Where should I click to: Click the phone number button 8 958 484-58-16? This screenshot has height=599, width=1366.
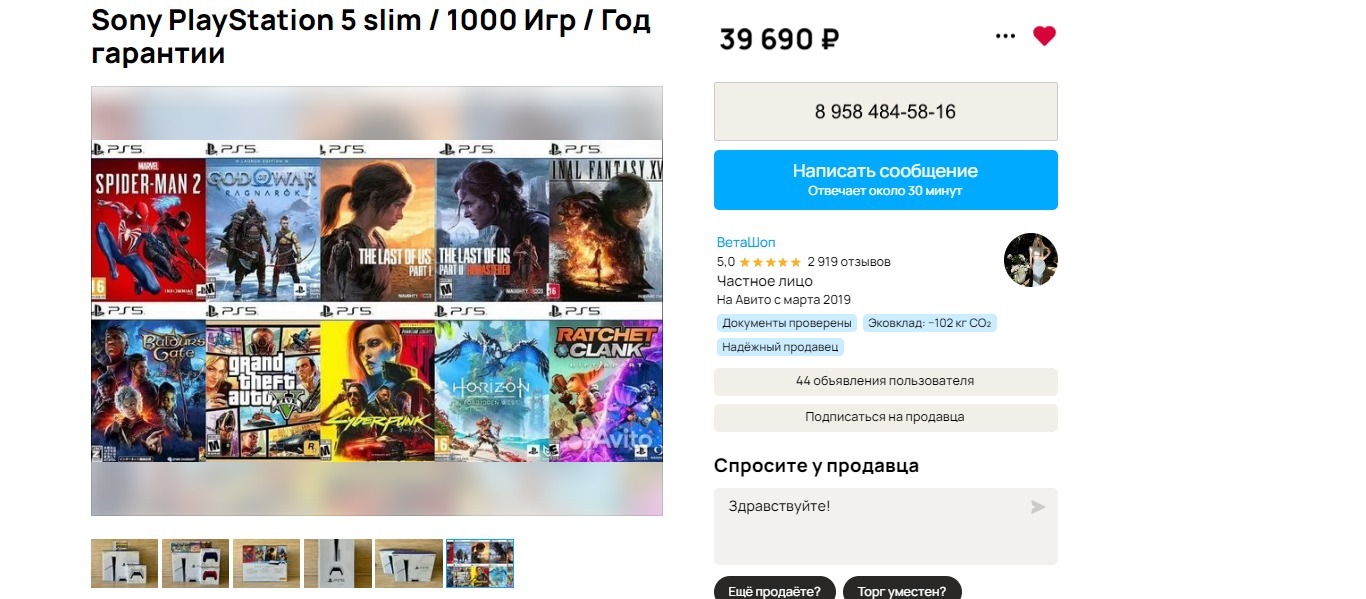[x=885, y=112]
